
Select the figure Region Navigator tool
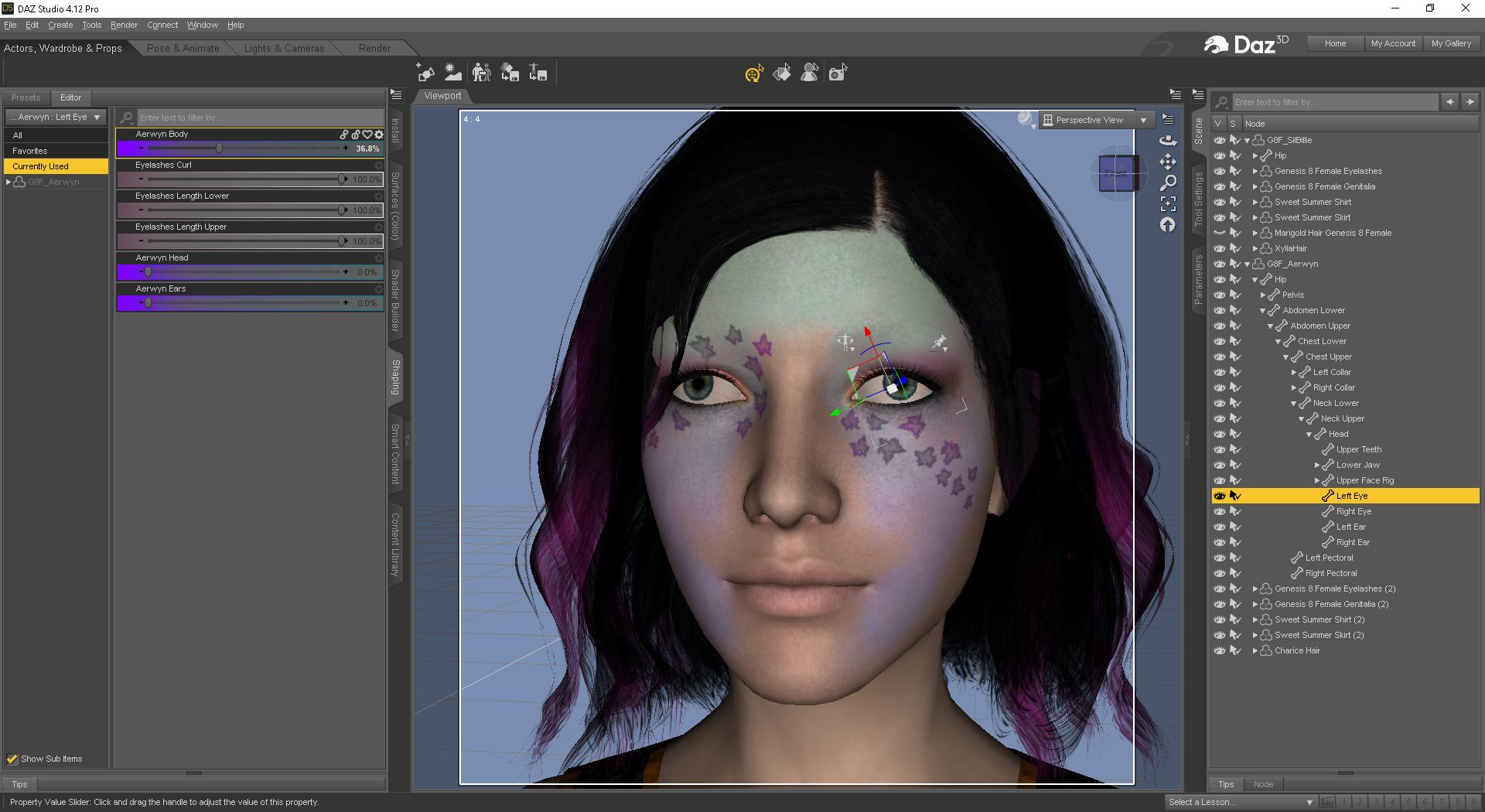(x=810, y=73)
